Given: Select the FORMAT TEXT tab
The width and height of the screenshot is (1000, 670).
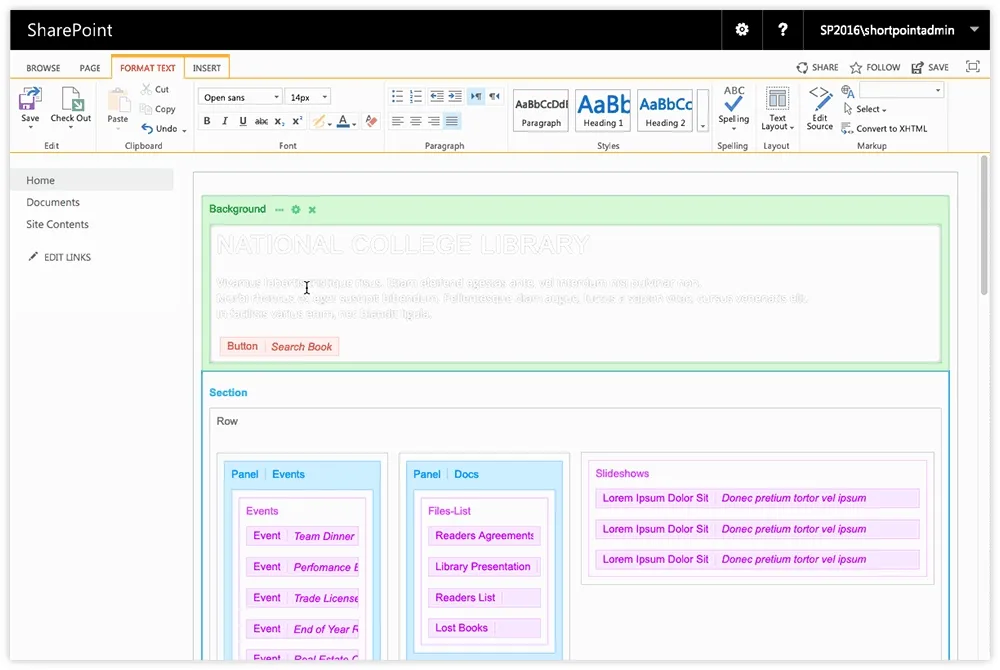Looking at the screenshot, I should click(147, 68).
